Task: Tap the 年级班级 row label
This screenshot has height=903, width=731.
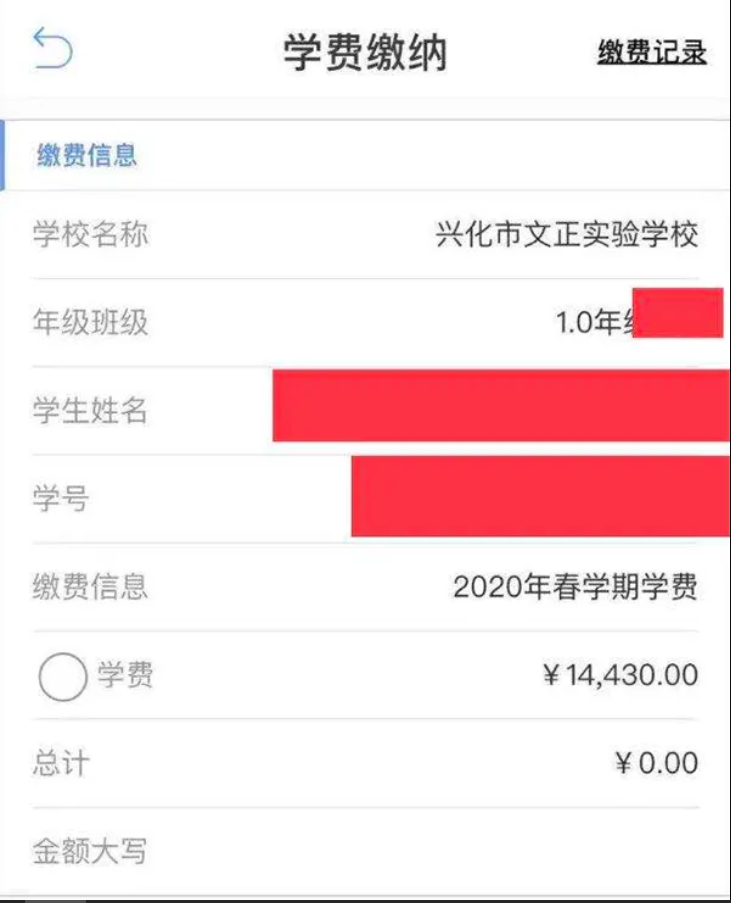Action: coord(90,323)
